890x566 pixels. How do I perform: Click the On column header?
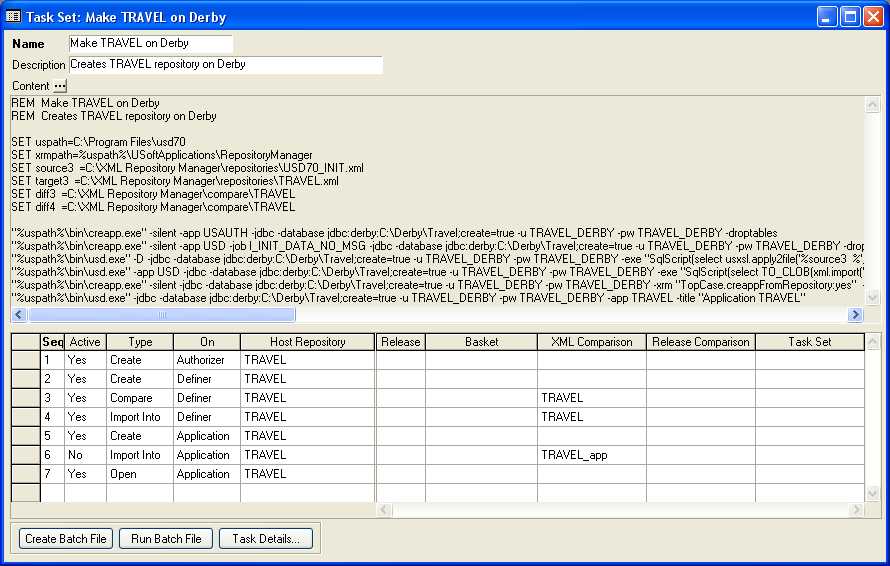[207, 342]
